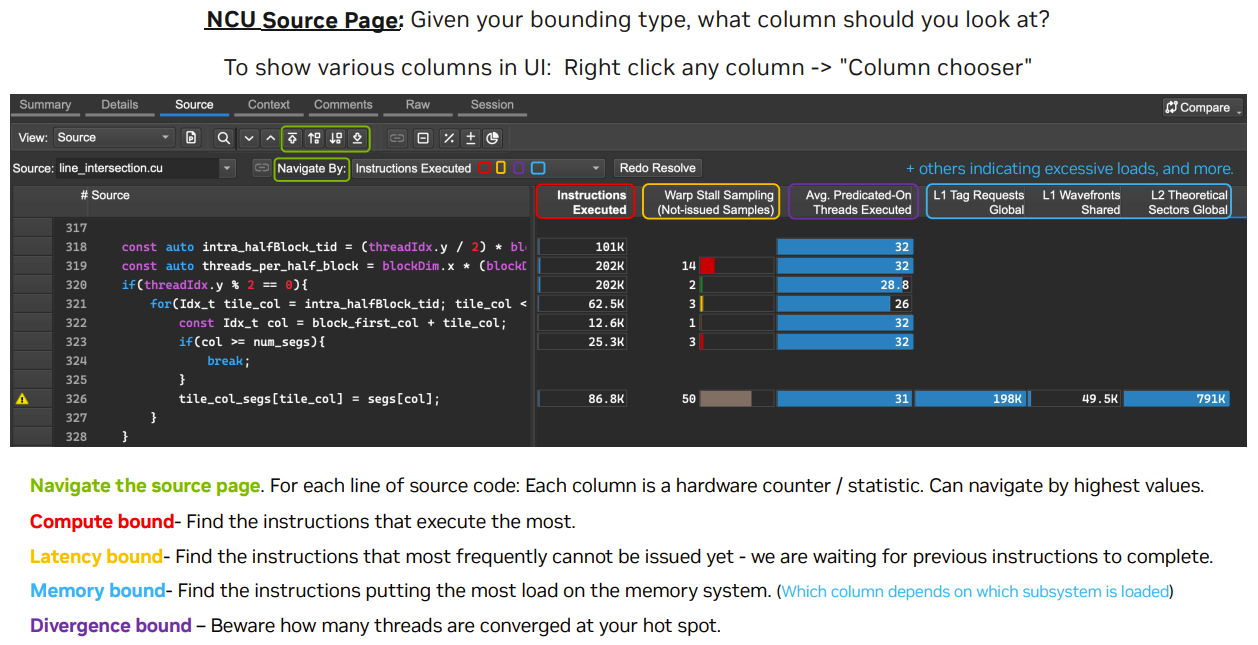1258x645 pixels.
Task: Click the navigate to previous hotspot icon
Action: 315,138
